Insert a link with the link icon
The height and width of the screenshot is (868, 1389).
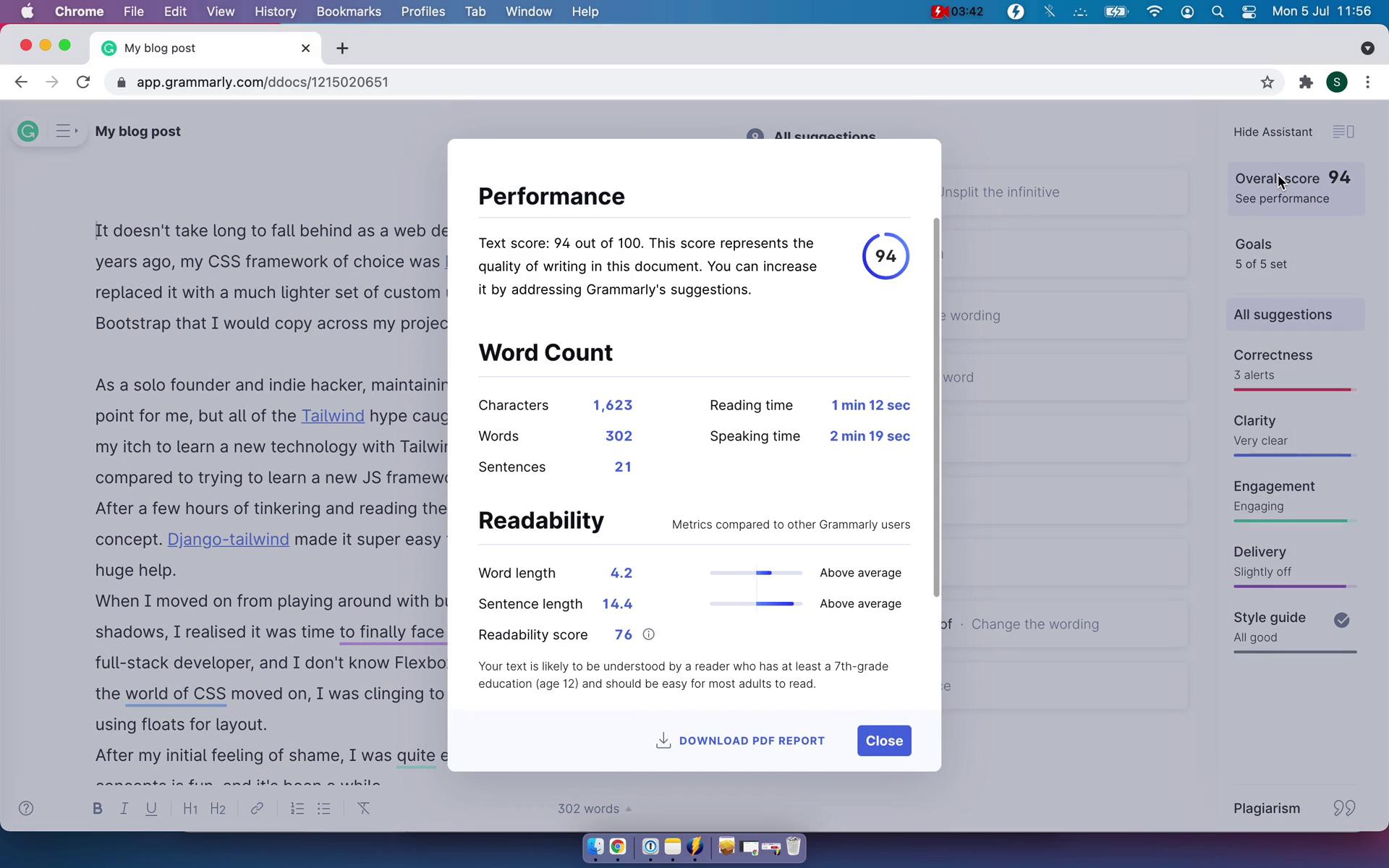pyautogui.click(x=257, y=809)
